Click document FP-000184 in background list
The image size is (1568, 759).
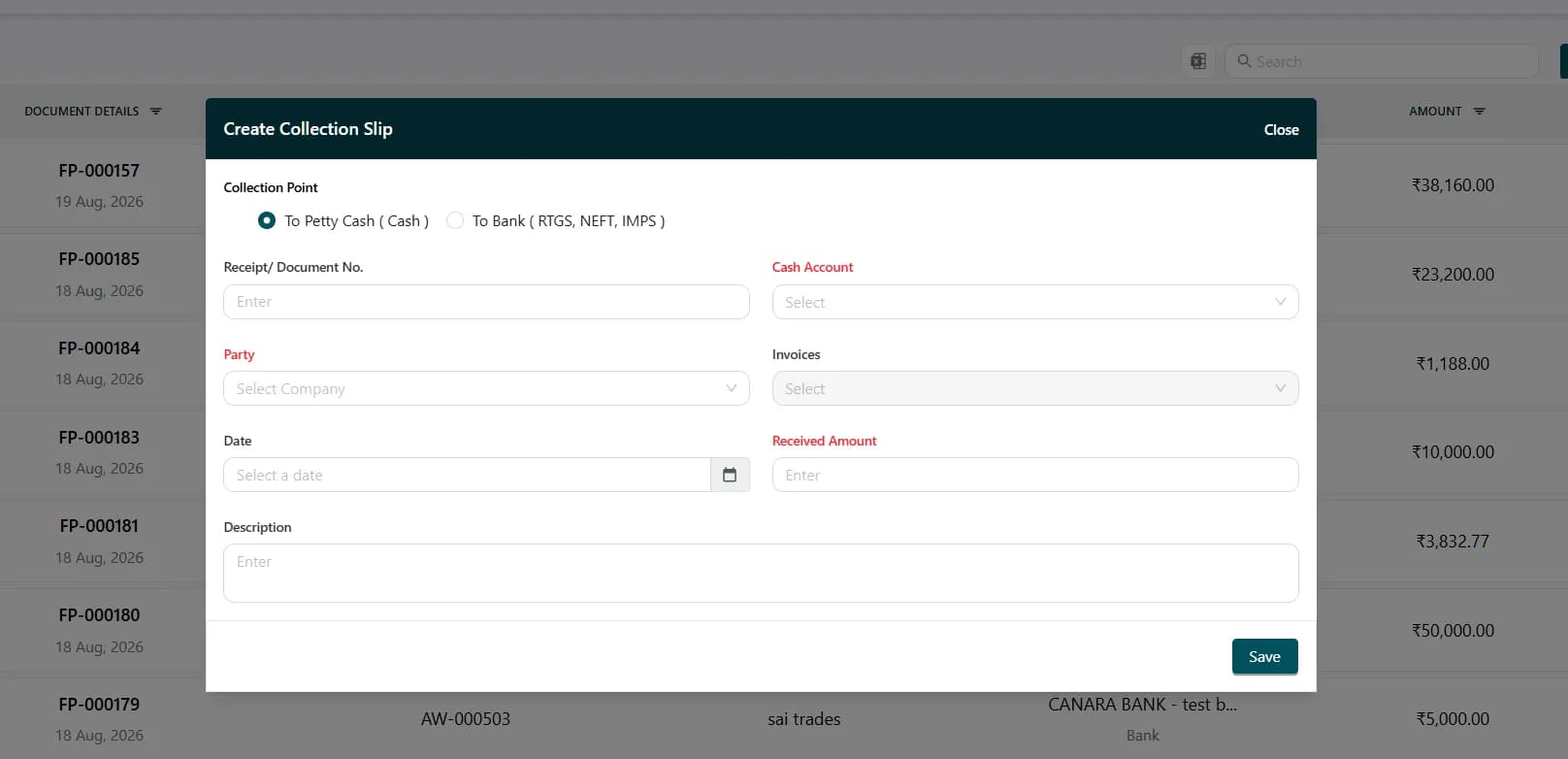pos(99,347)
